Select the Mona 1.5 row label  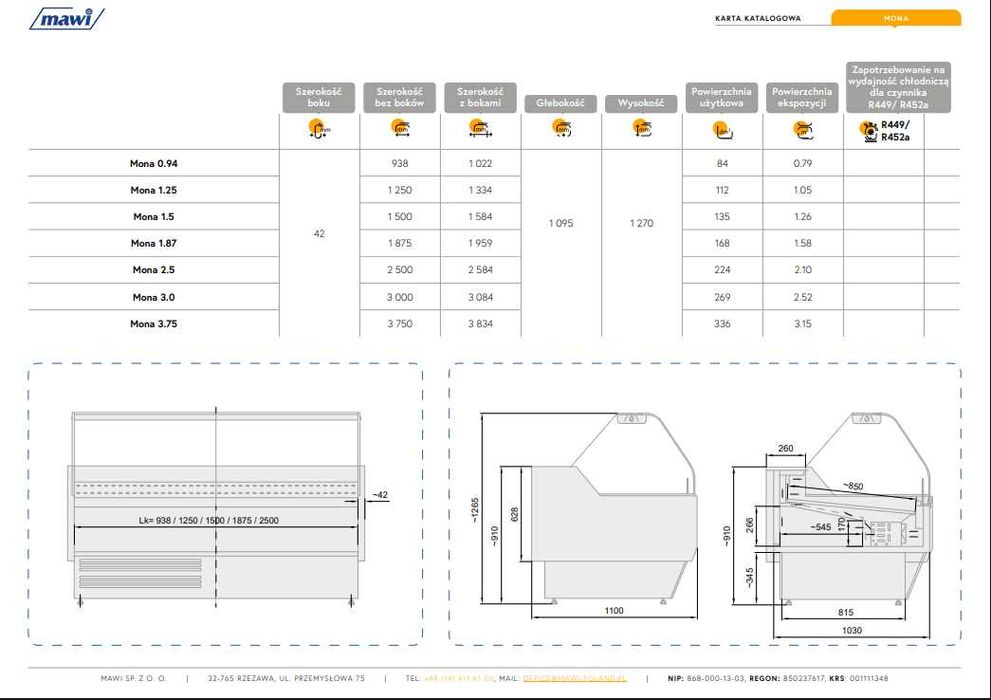click(154, 217)
